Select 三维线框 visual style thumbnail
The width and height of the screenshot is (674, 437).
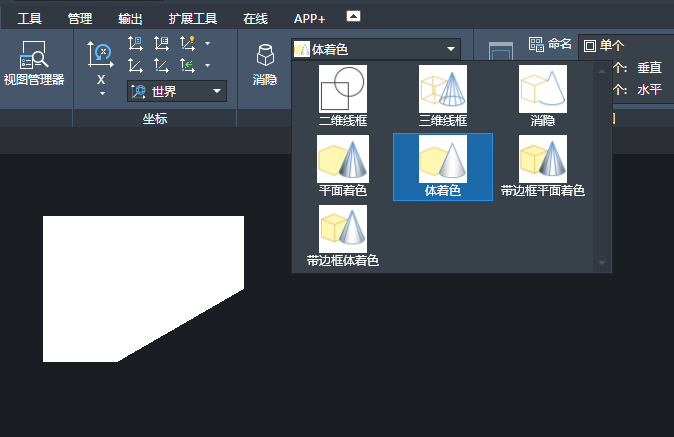[x=443, y=95]
